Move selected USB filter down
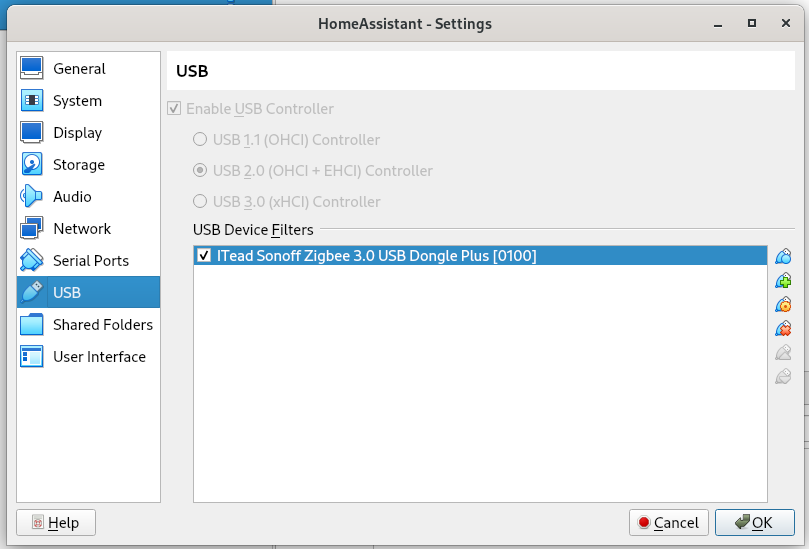This screenshot has height=549, width=809. 784,376
